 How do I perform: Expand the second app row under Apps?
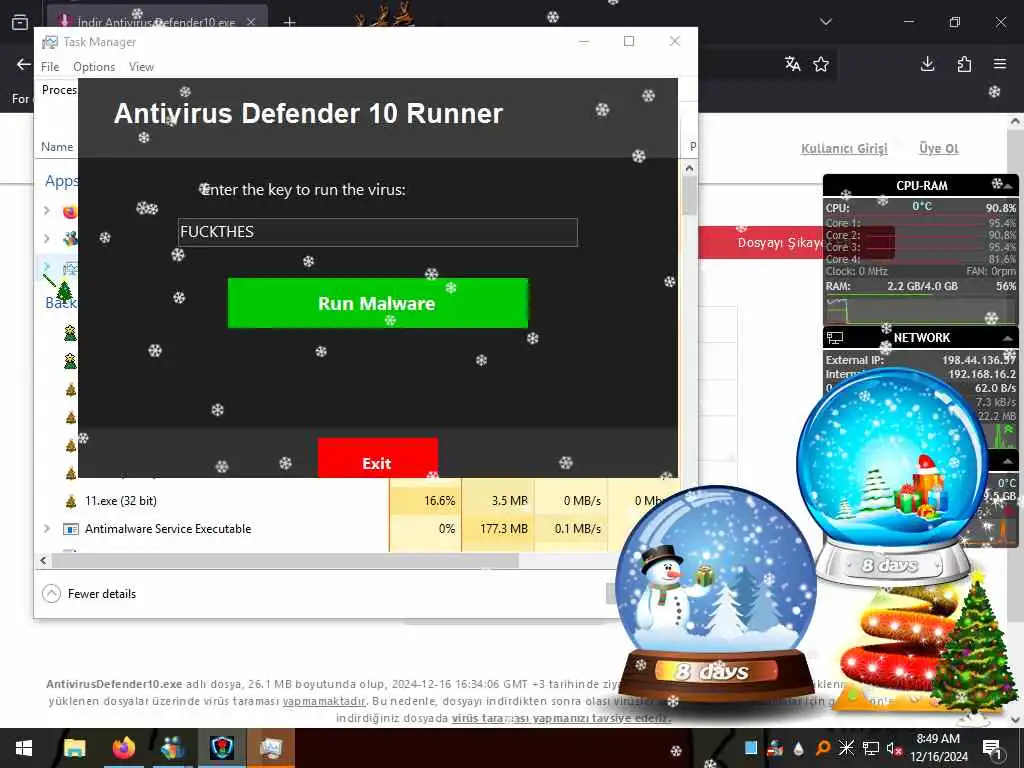tap(47, 238)
